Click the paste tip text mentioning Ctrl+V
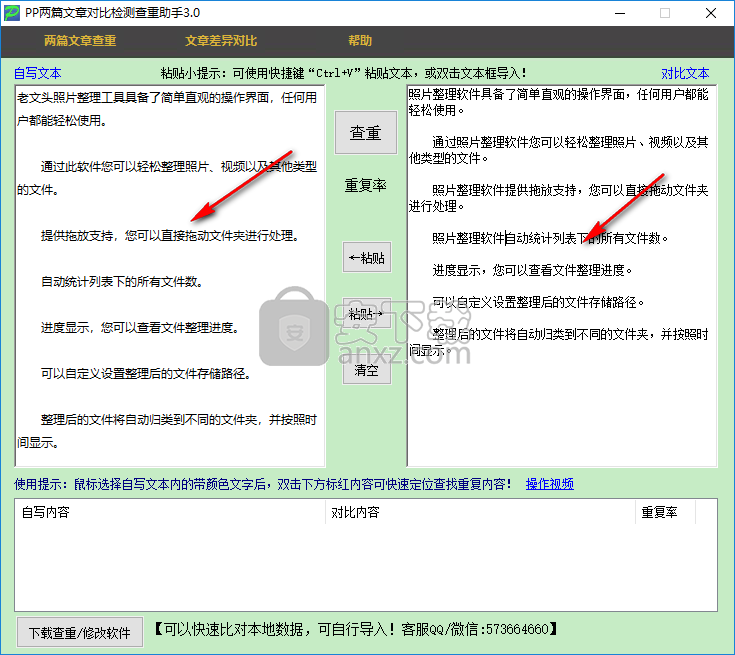 (x=344, y=73)
